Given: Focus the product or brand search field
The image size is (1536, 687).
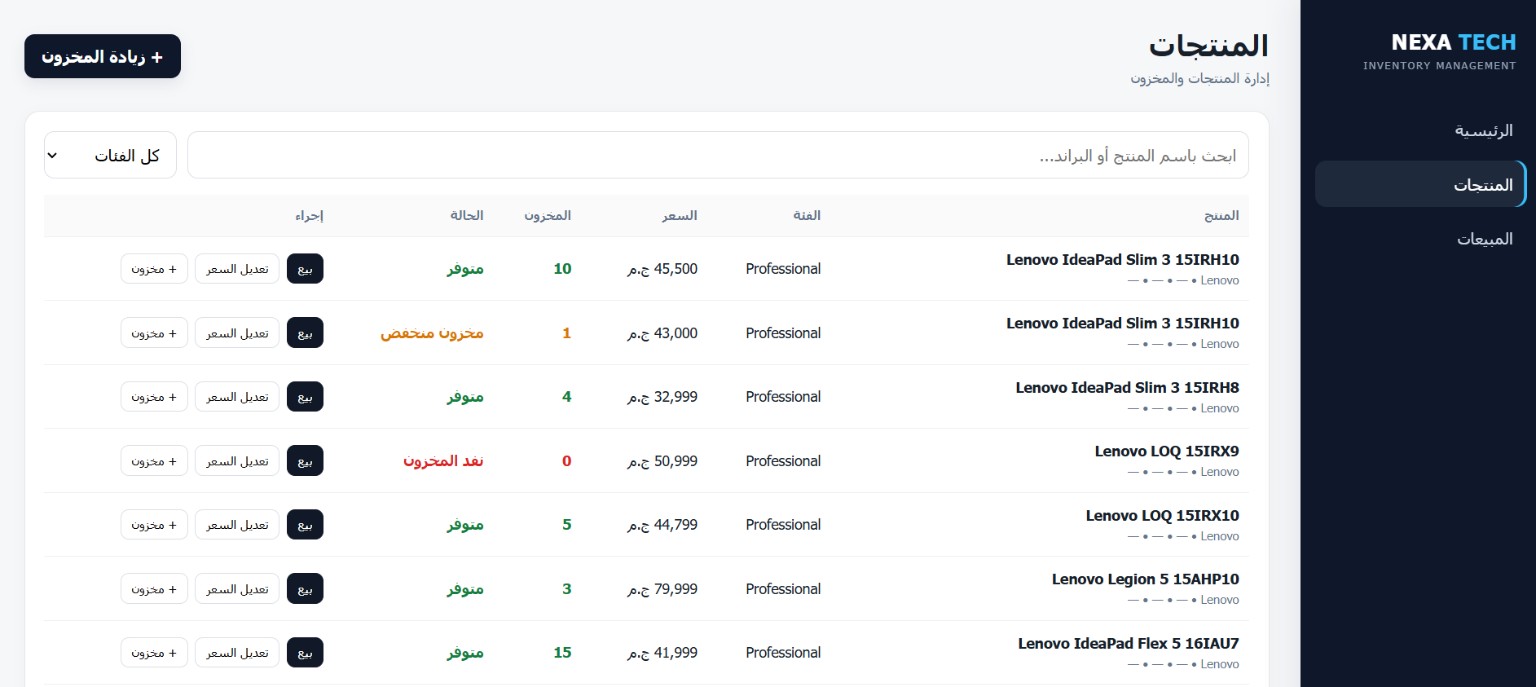Looking at the screenshot, I should tap(718, 155).
